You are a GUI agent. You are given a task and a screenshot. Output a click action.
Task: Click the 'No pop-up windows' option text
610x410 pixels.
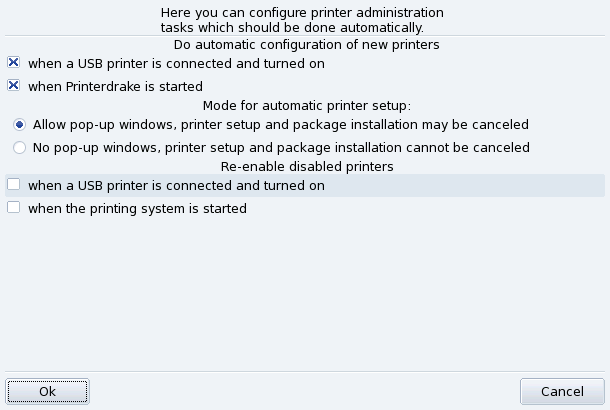(281, 147)
